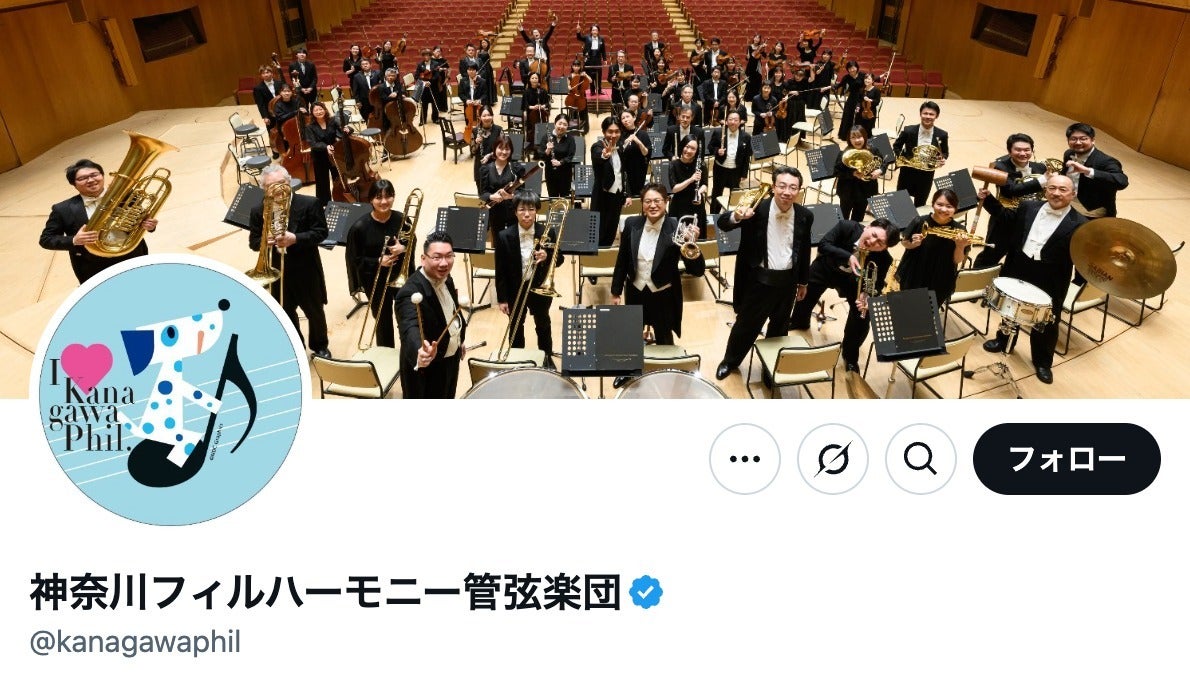Click the pink heart in the avatar logo
The width and height of the screenshot is (1190, 684).
coord(87,366)
